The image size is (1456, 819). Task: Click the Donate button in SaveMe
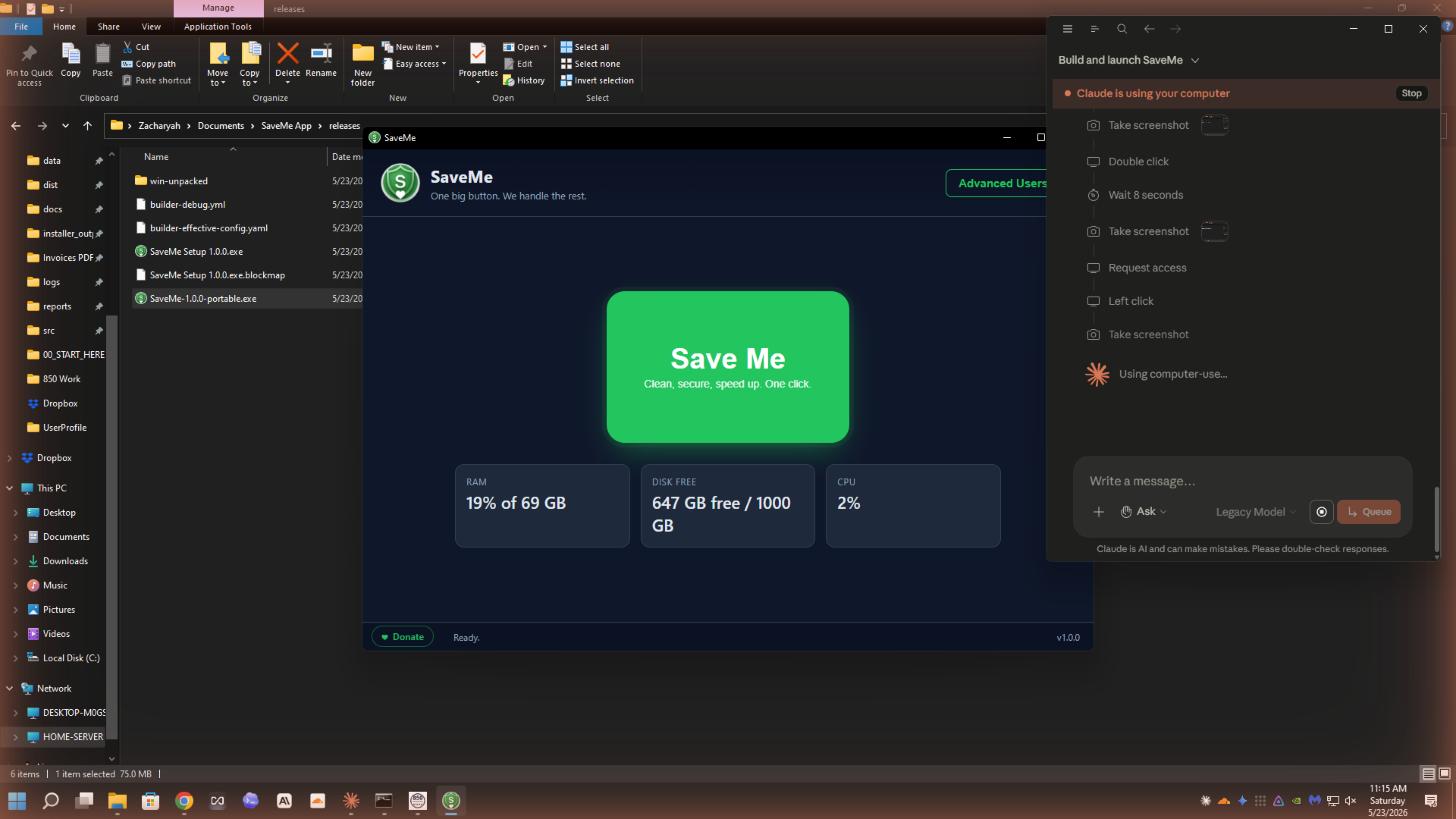click(402, 637)
